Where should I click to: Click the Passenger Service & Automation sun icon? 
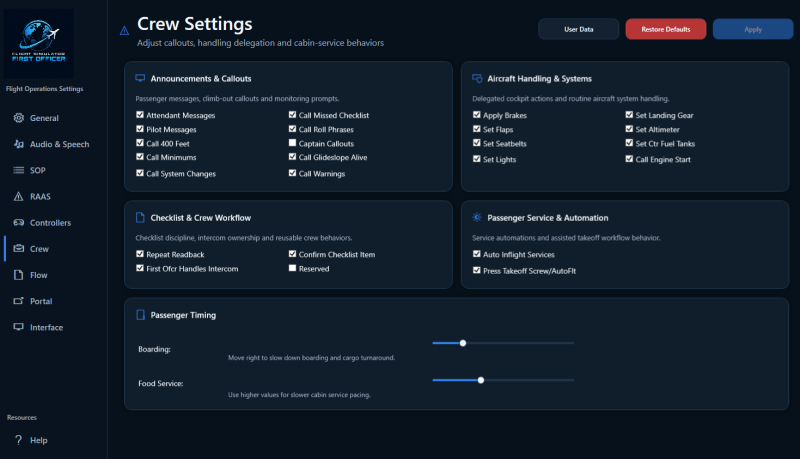(477, 217)
